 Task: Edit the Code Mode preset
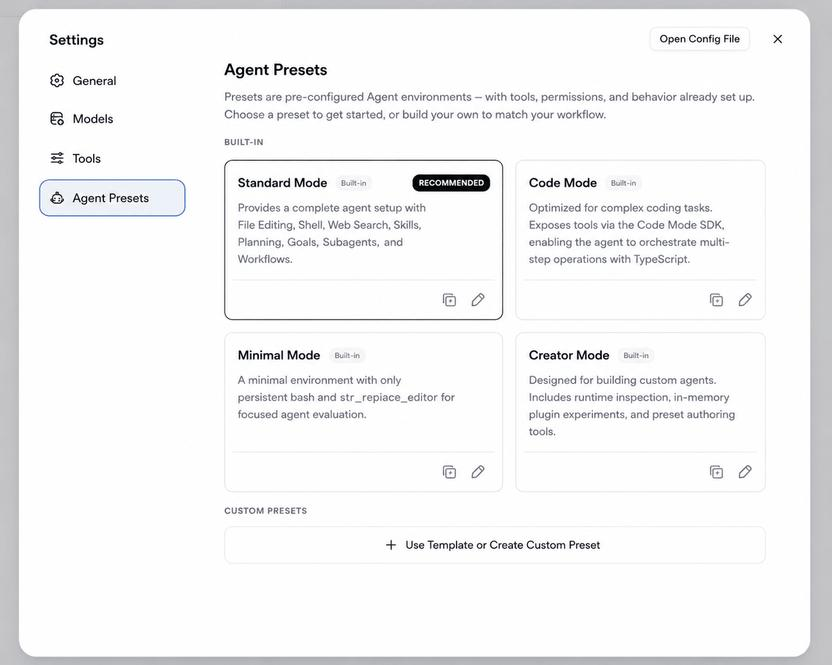click(x=745, y=300)
